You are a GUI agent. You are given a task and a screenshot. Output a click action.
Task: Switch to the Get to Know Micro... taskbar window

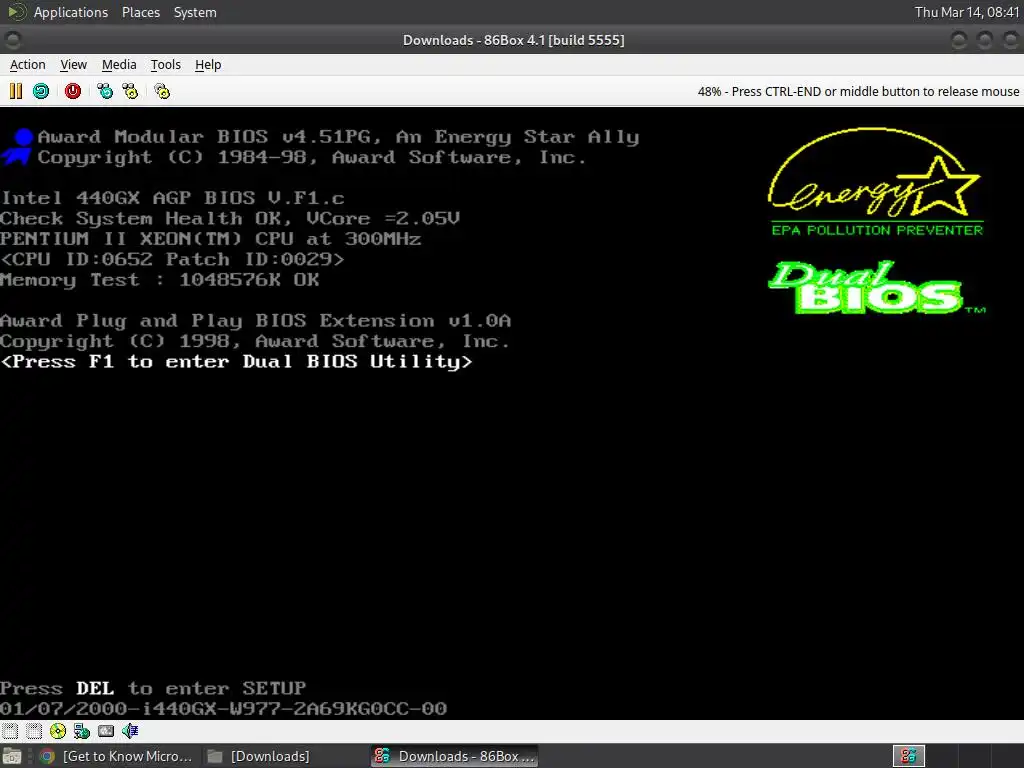(118, 756)
